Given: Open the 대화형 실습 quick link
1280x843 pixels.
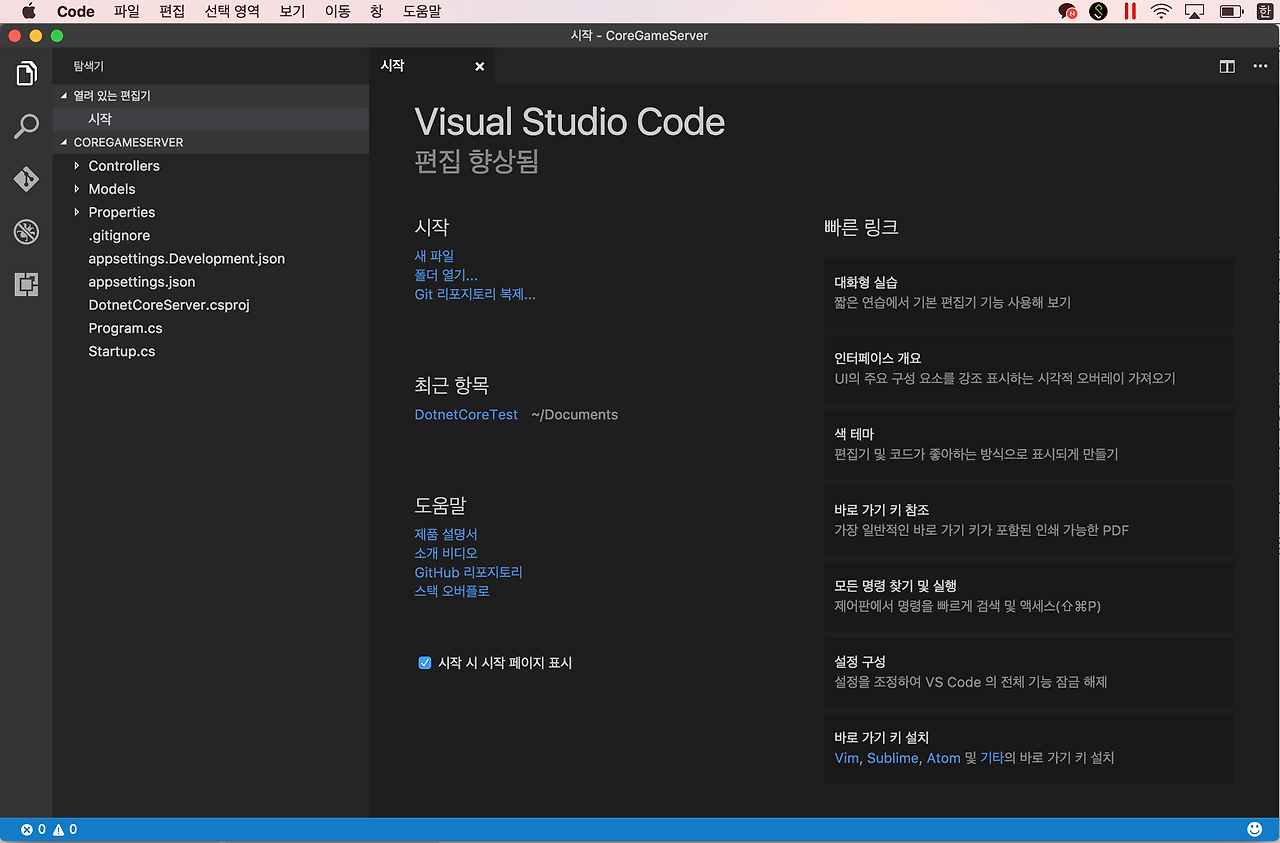Looking at the screenshot, I should 1029,293.
